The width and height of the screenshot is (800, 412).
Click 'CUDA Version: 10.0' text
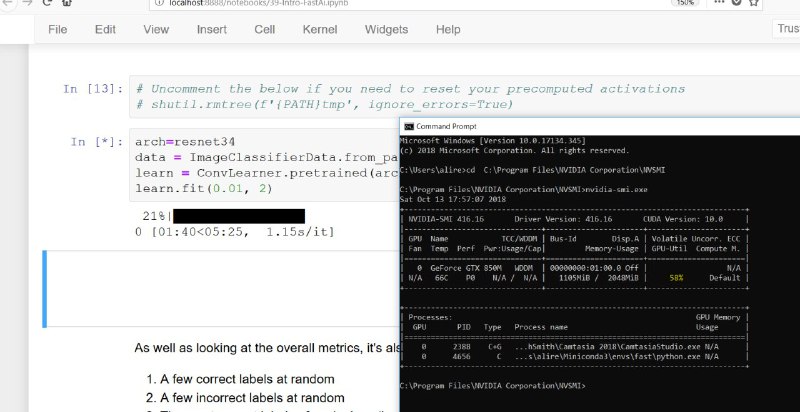pyautogui.click(x=683, y=219)
